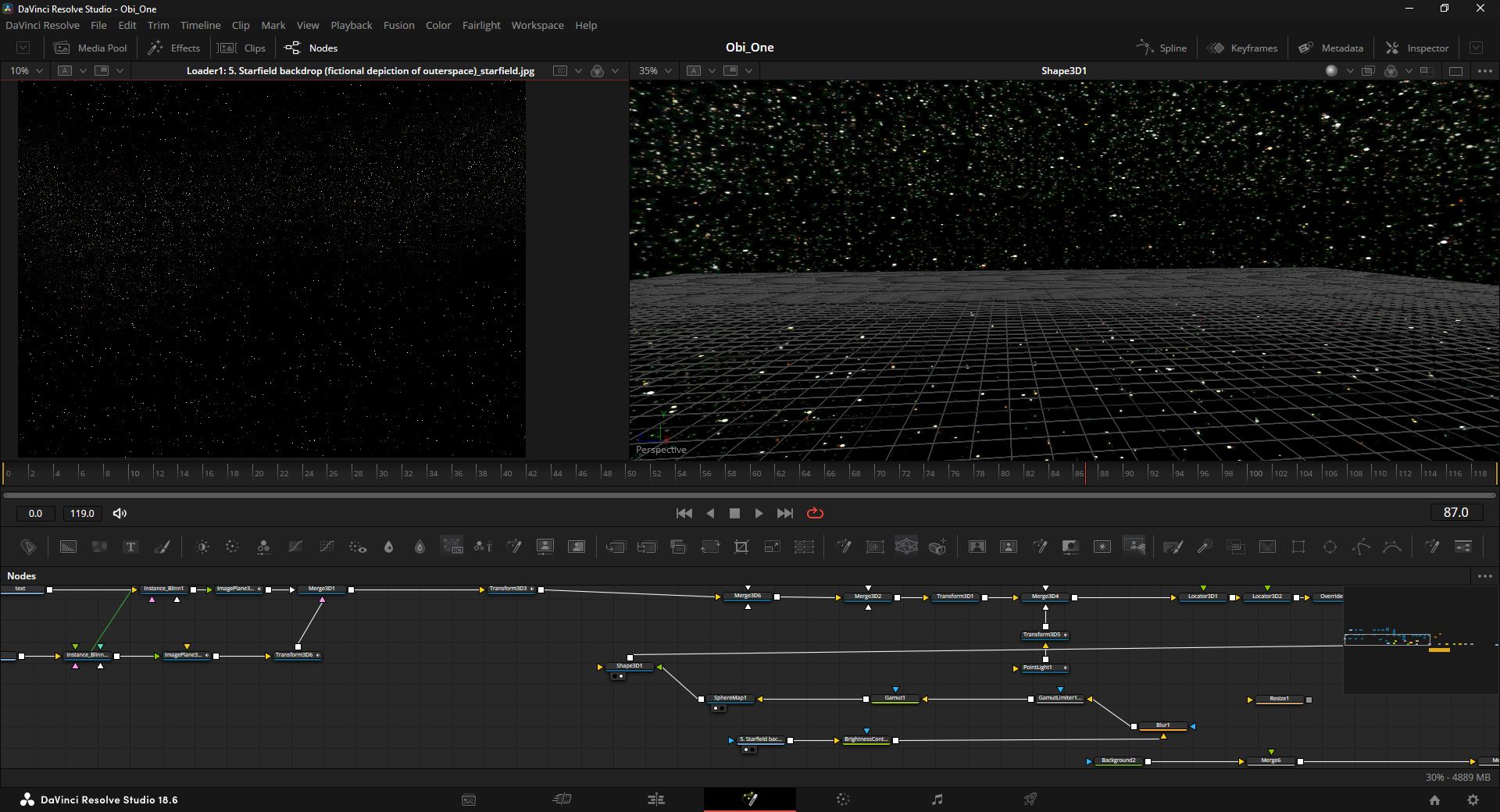Screen dimensions: 1500x812
Task: Add a Crop node from the toolbar
Action: (741, 547)
